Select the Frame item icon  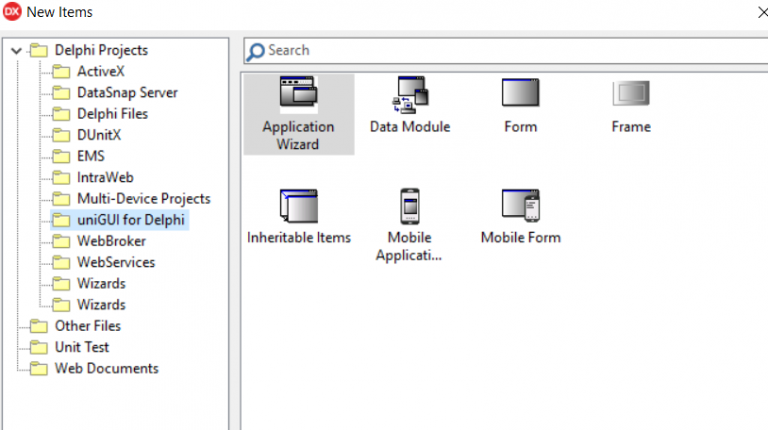631,94
